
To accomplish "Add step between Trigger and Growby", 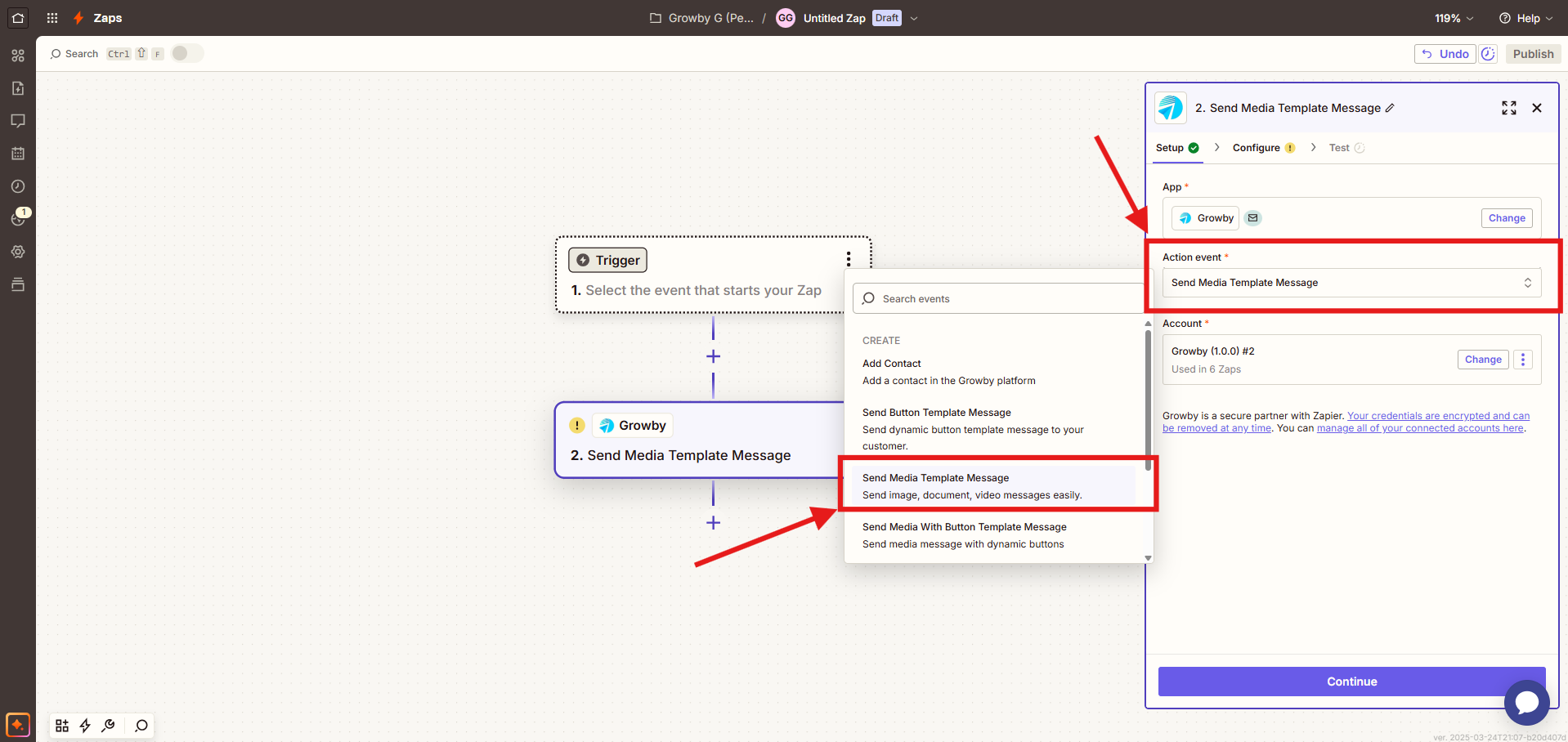I will coord(713,356).
